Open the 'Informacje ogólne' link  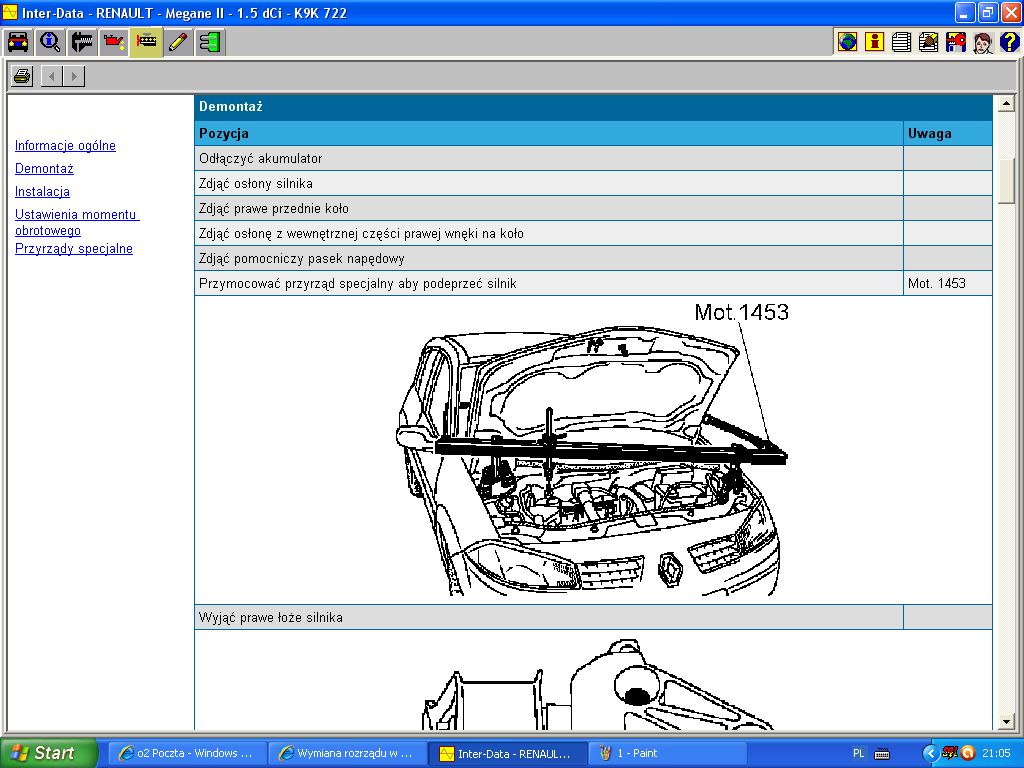point(65,146)
